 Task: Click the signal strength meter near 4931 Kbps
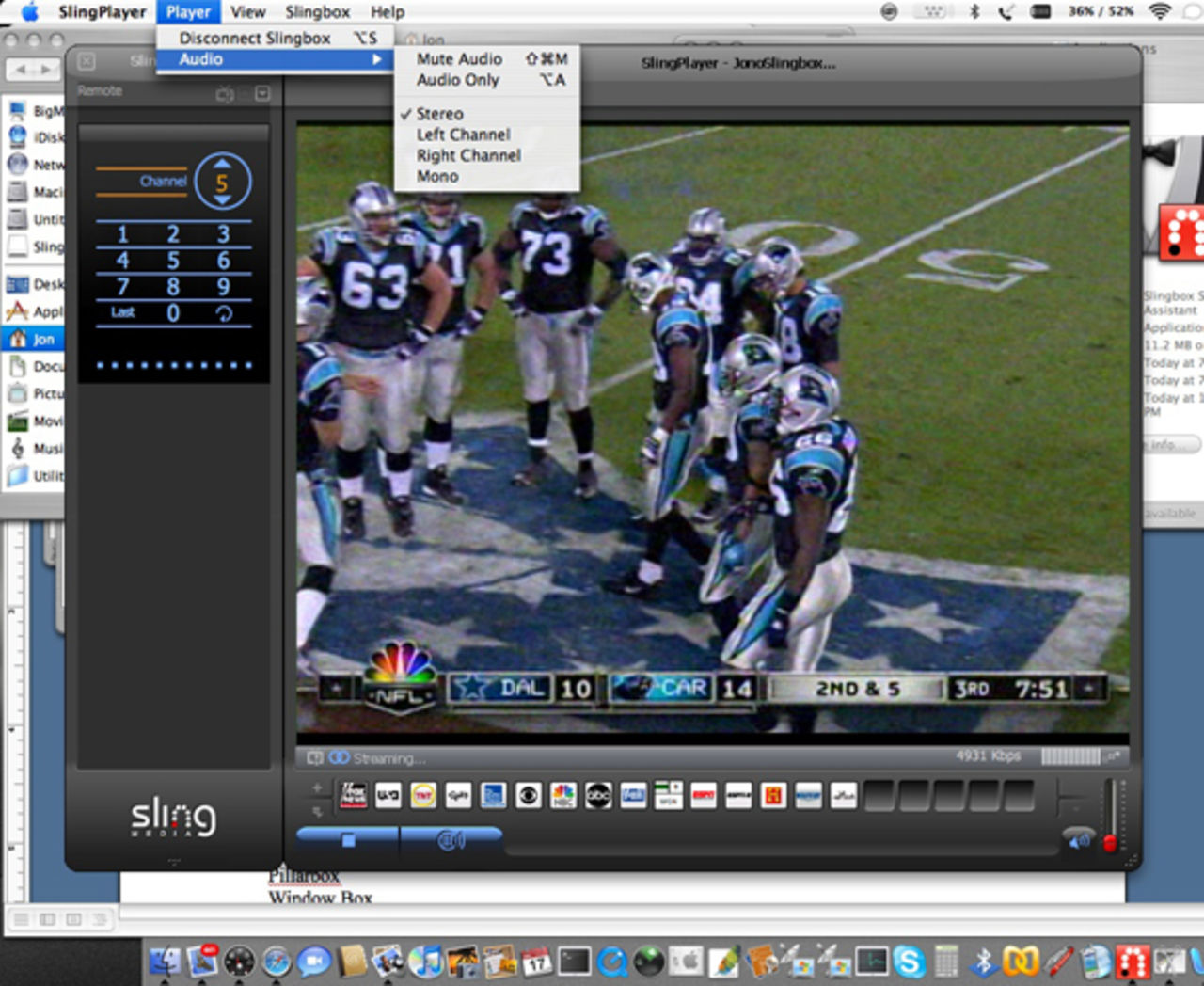coord(1070,755)
